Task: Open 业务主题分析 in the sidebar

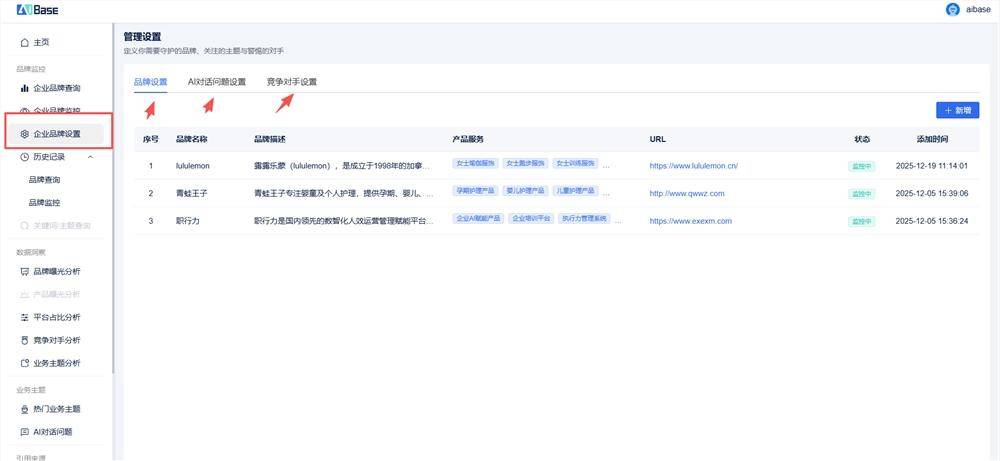Action: (x=50, y=363)
